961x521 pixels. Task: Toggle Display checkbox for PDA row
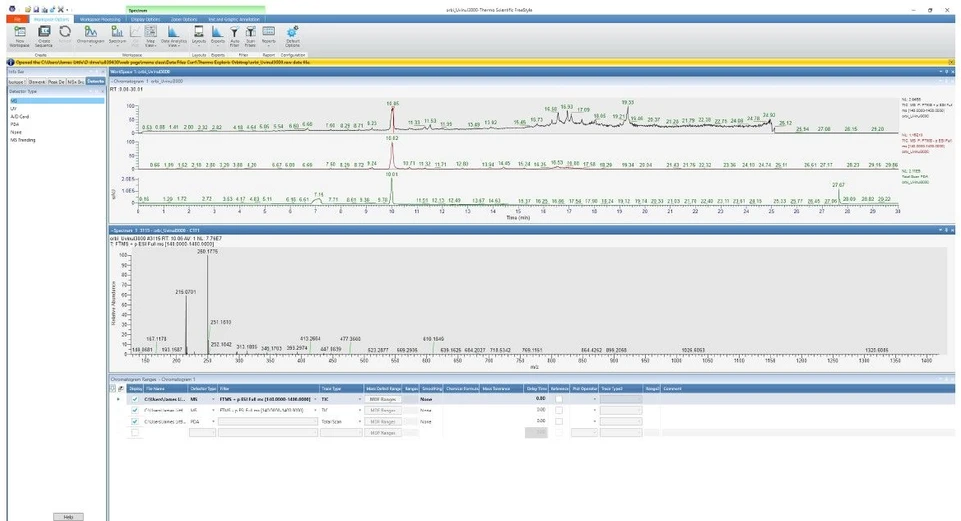[135, 421]
